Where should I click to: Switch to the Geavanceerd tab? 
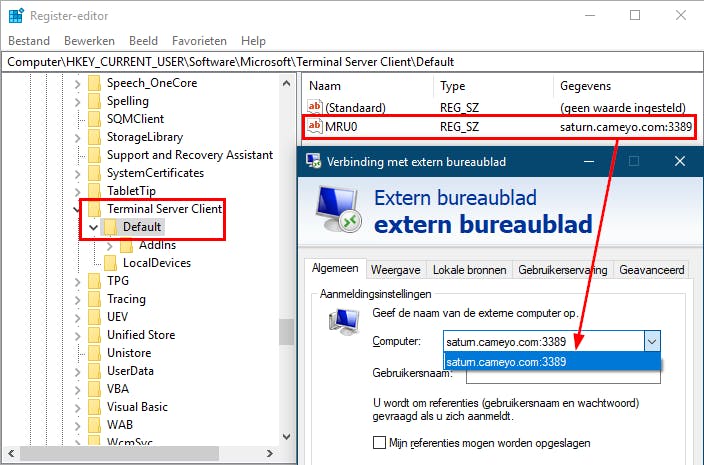click(651, 270)
